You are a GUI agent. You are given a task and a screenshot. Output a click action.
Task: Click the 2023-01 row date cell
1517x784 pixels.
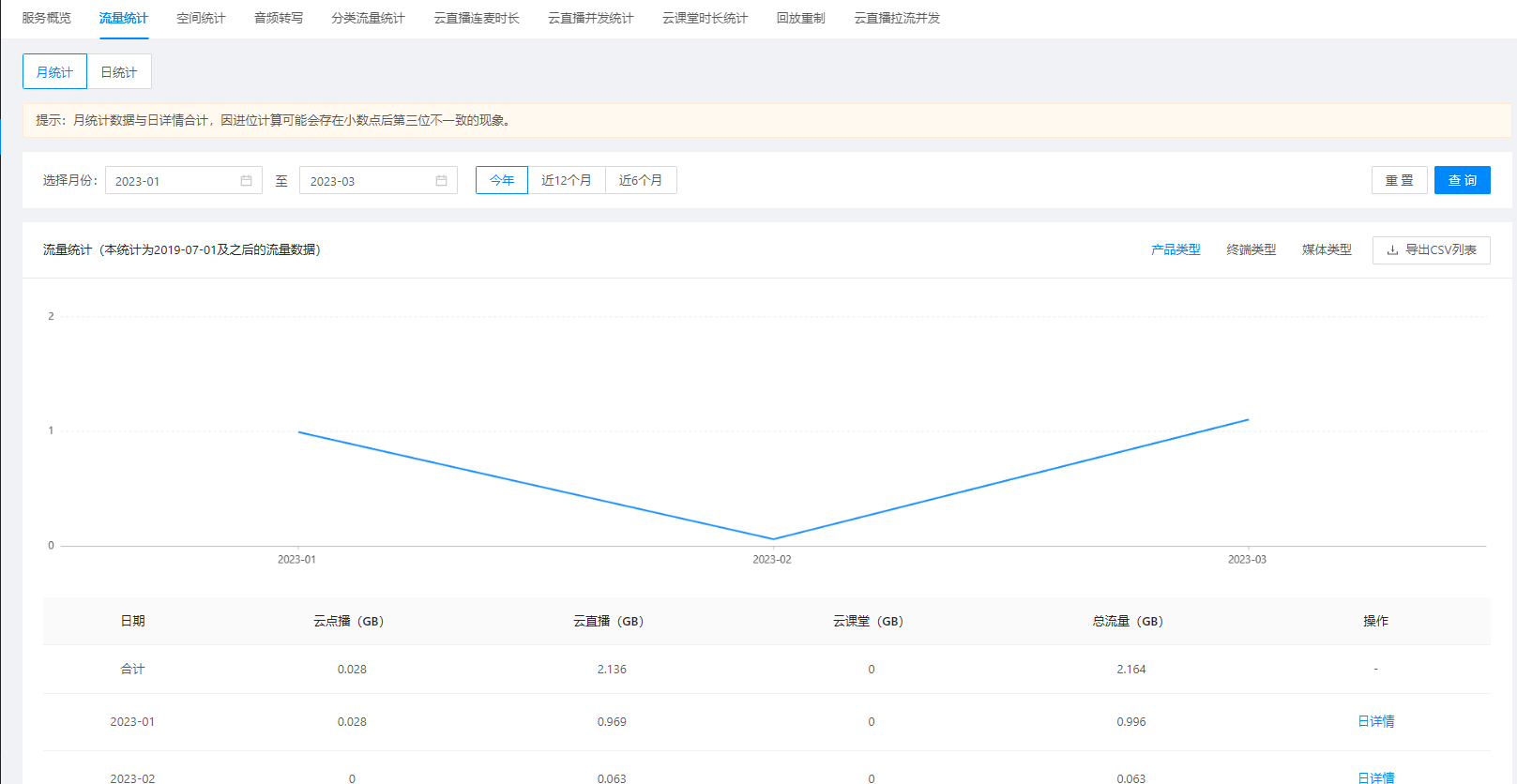tap(132, 721)
